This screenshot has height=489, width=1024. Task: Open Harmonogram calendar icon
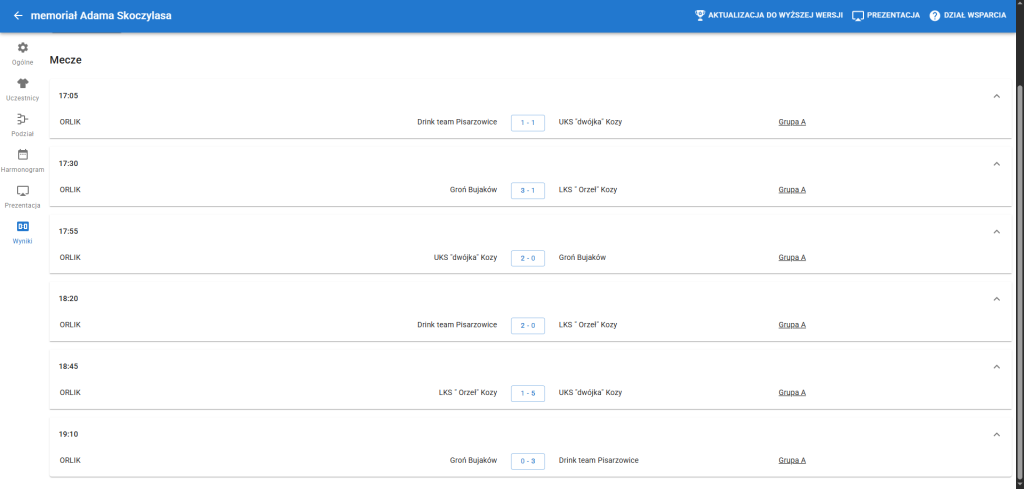point(23,155)
